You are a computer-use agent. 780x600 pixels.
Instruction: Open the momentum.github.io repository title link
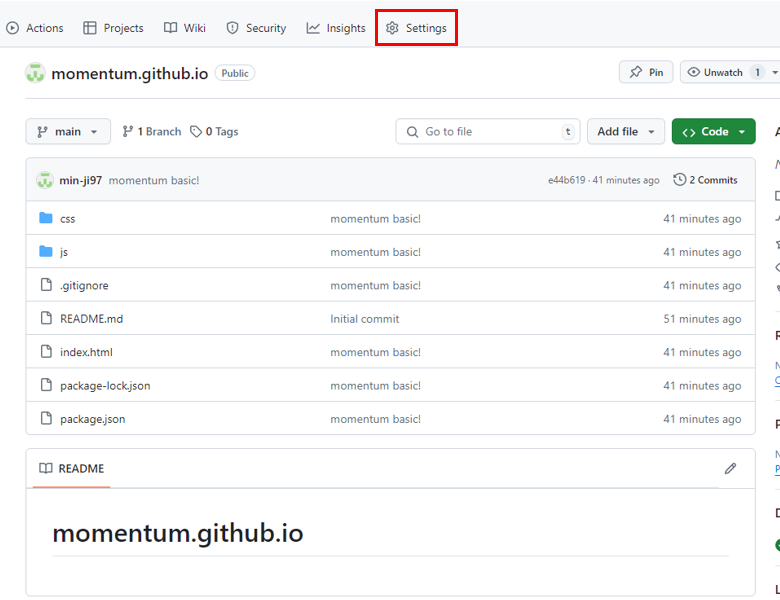click(x=129, y=74)
